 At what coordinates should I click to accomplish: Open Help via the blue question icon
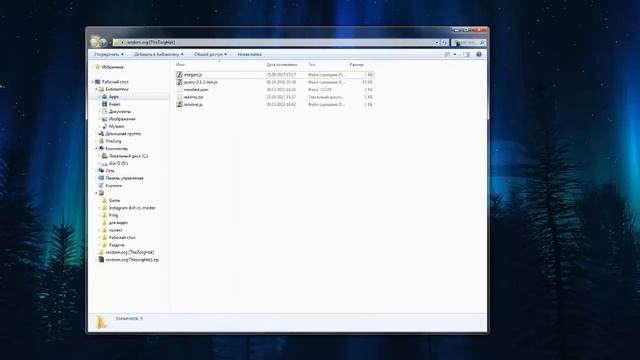(479, 54)
